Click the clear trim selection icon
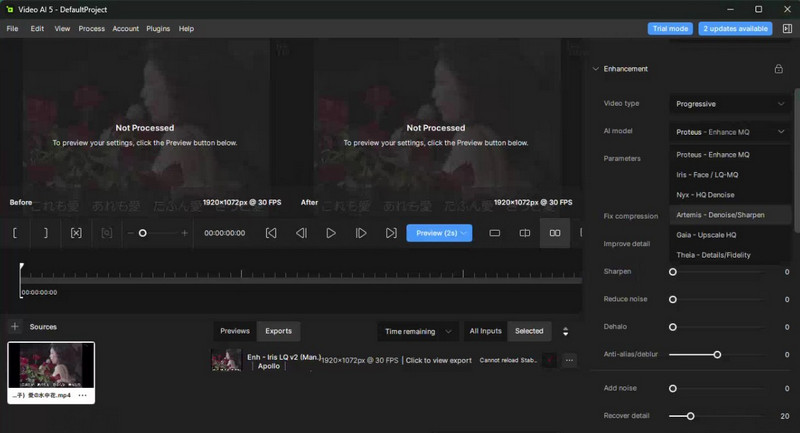The width and height of the screenshot is (800, 433). (x=76, y=233)
